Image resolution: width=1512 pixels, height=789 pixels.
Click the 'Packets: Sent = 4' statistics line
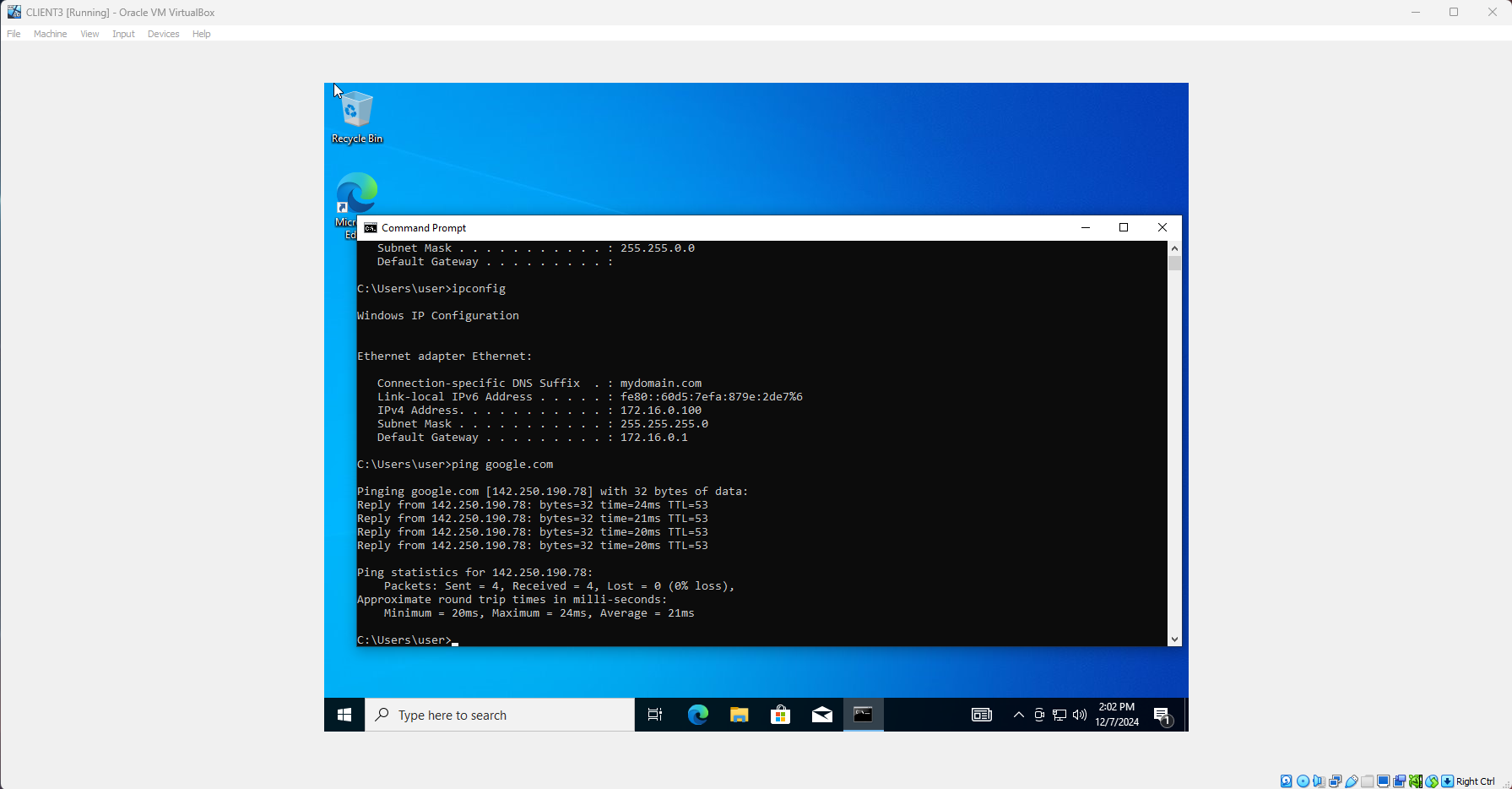[560, 586]
